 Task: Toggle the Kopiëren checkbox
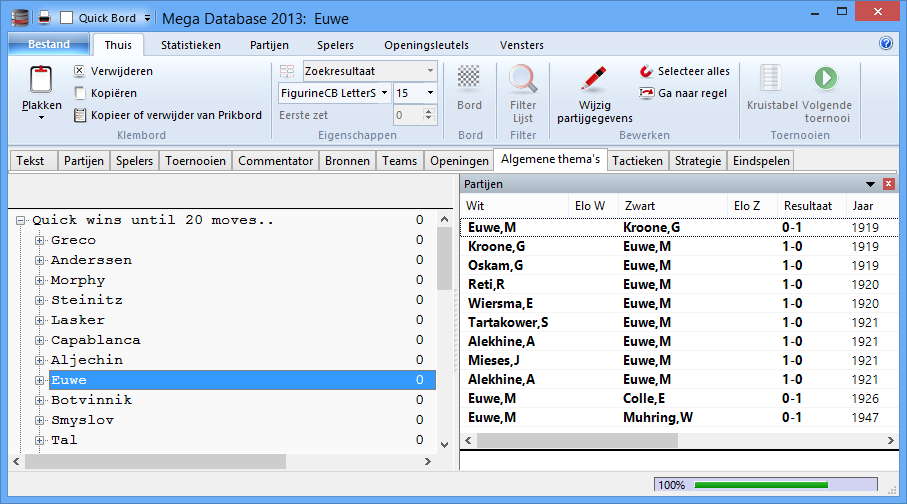pyautogui.click(x=80, y=93)
